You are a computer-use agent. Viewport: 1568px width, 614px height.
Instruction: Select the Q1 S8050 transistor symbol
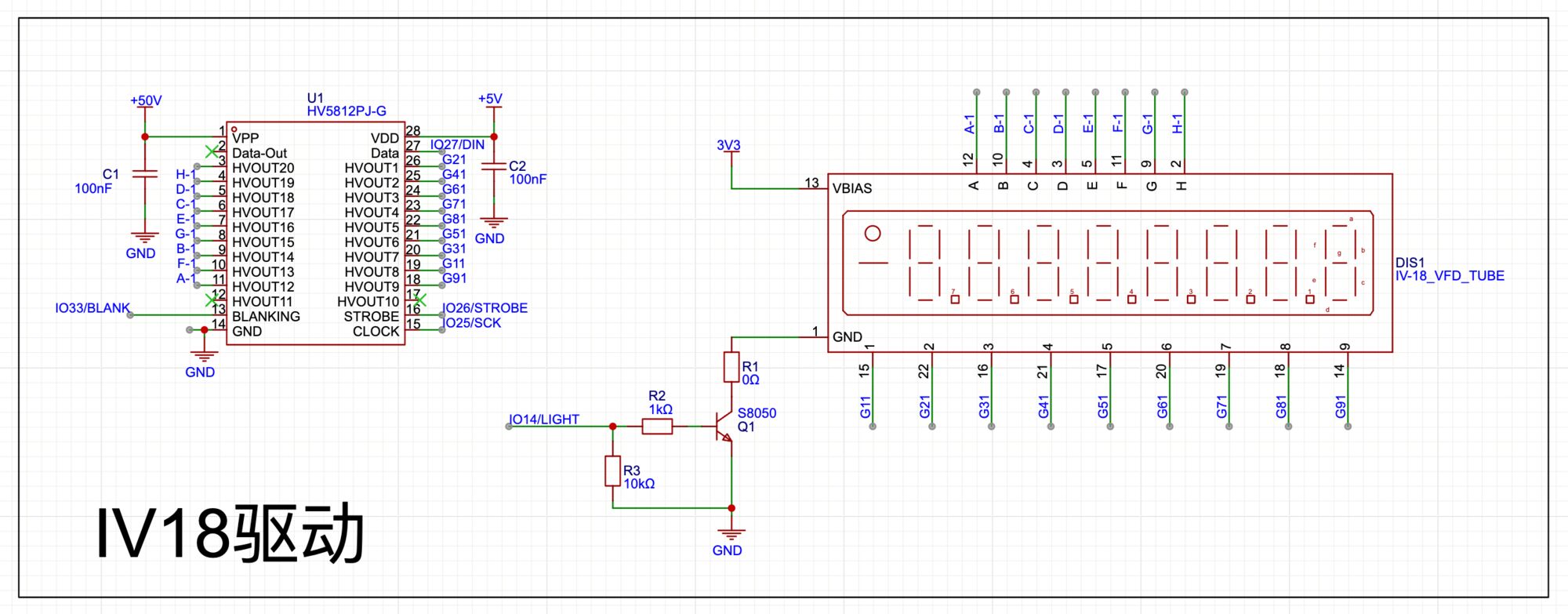pyautogui.click(x=723, y=427)
